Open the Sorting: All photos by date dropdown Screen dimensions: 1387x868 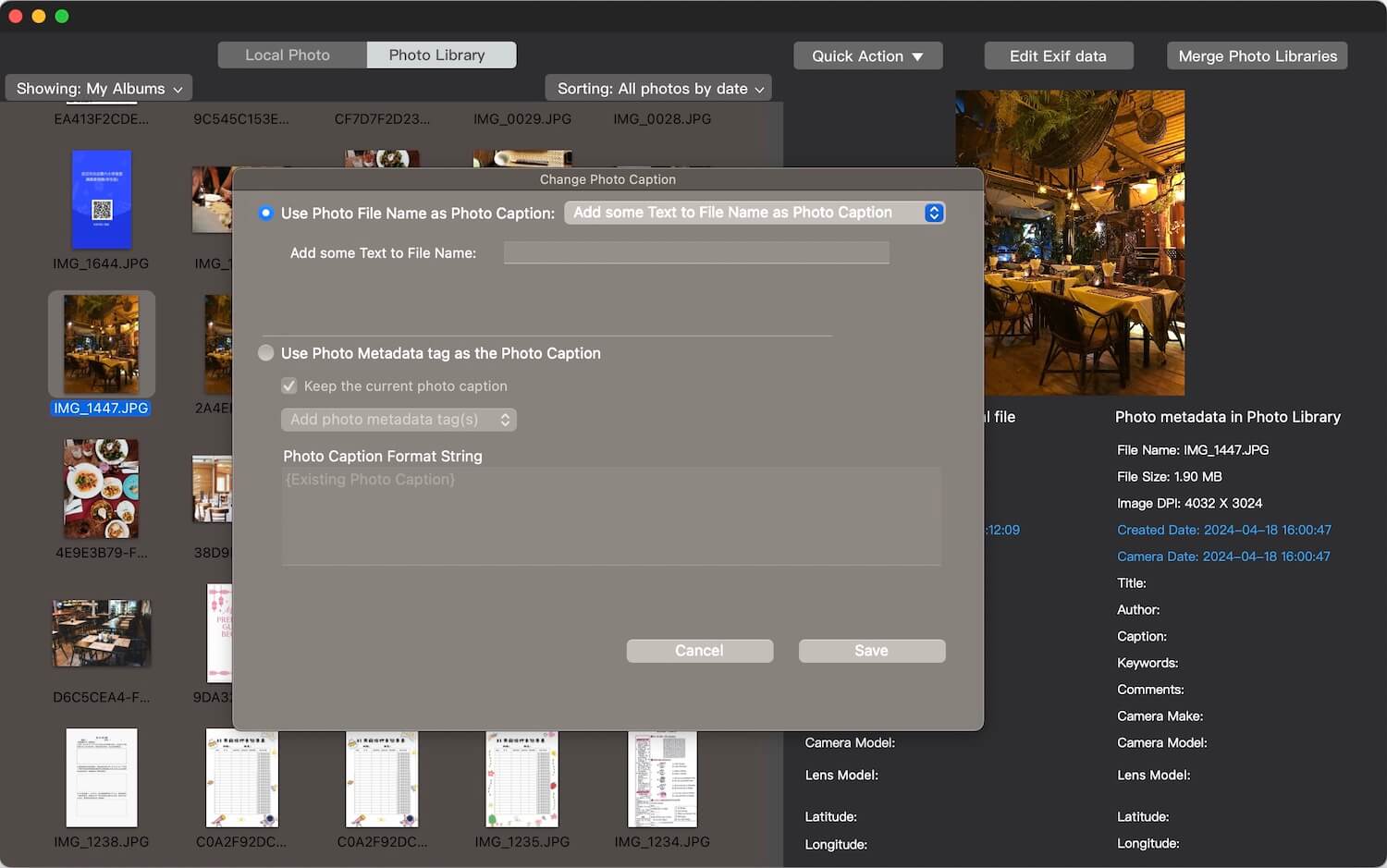coord(658,89)
